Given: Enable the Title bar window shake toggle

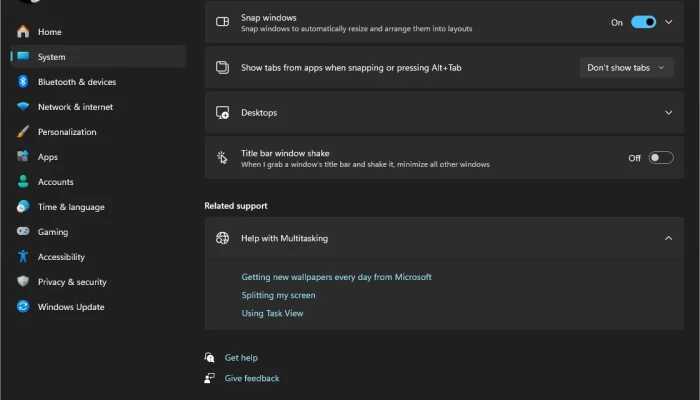Looking at the screenshot, I should [661, 158].
